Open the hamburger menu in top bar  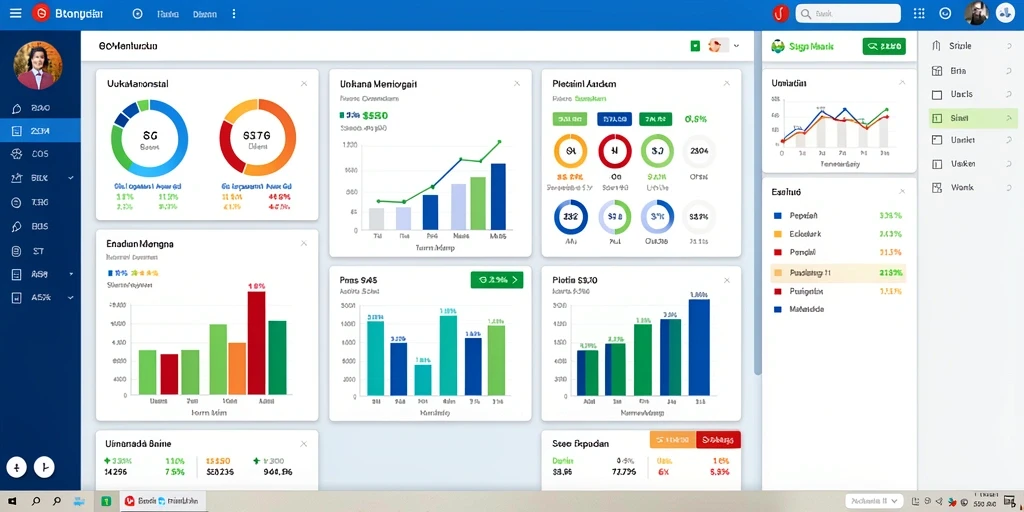point(15,12)
